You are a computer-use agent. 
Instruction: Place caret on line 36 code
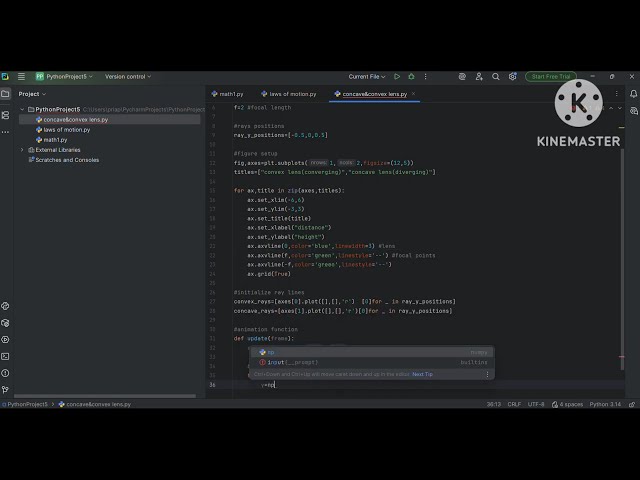[x=268, y=385]
